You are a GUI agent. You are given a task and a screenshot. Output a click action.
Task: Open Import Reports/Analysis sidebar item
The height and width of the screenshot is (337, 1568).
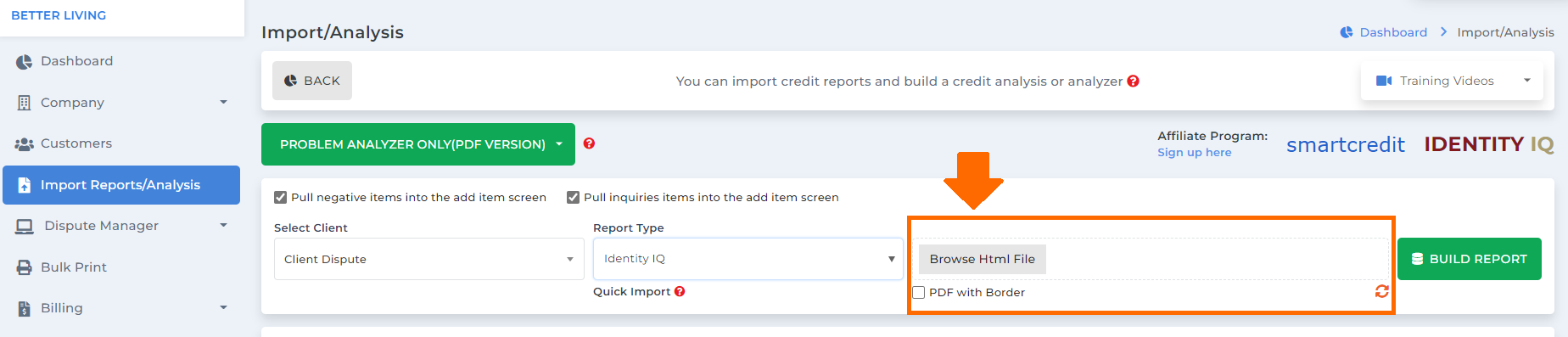point(121,185)
